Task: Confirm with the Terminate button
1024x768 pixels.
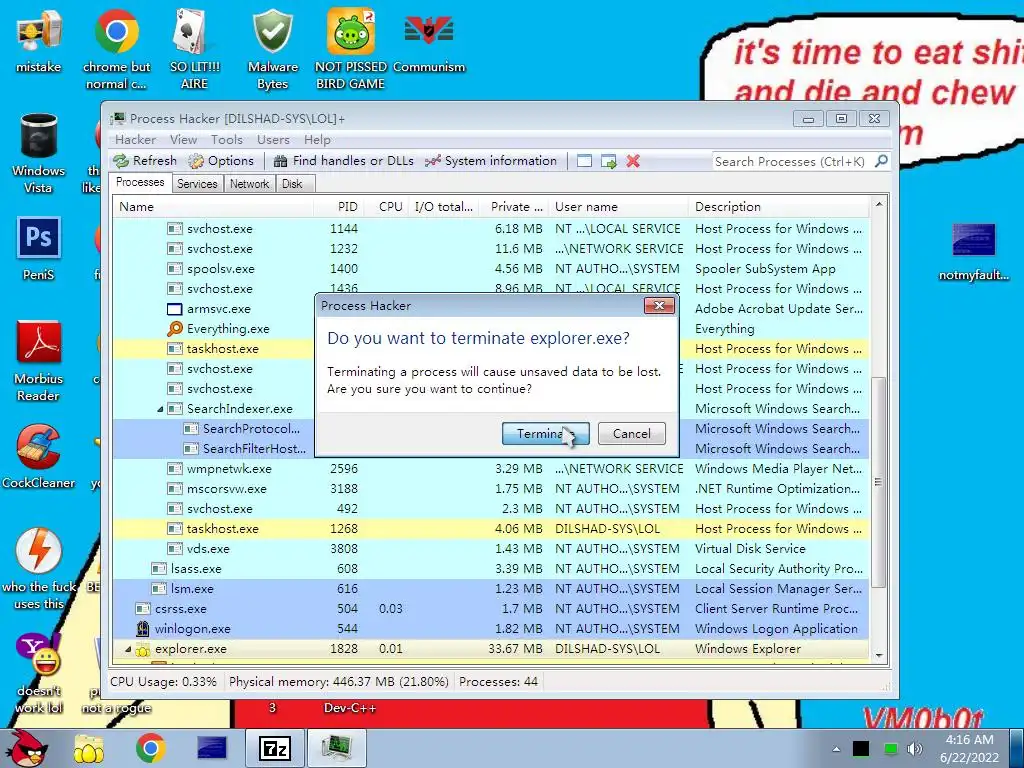Action: coord(545,434)
